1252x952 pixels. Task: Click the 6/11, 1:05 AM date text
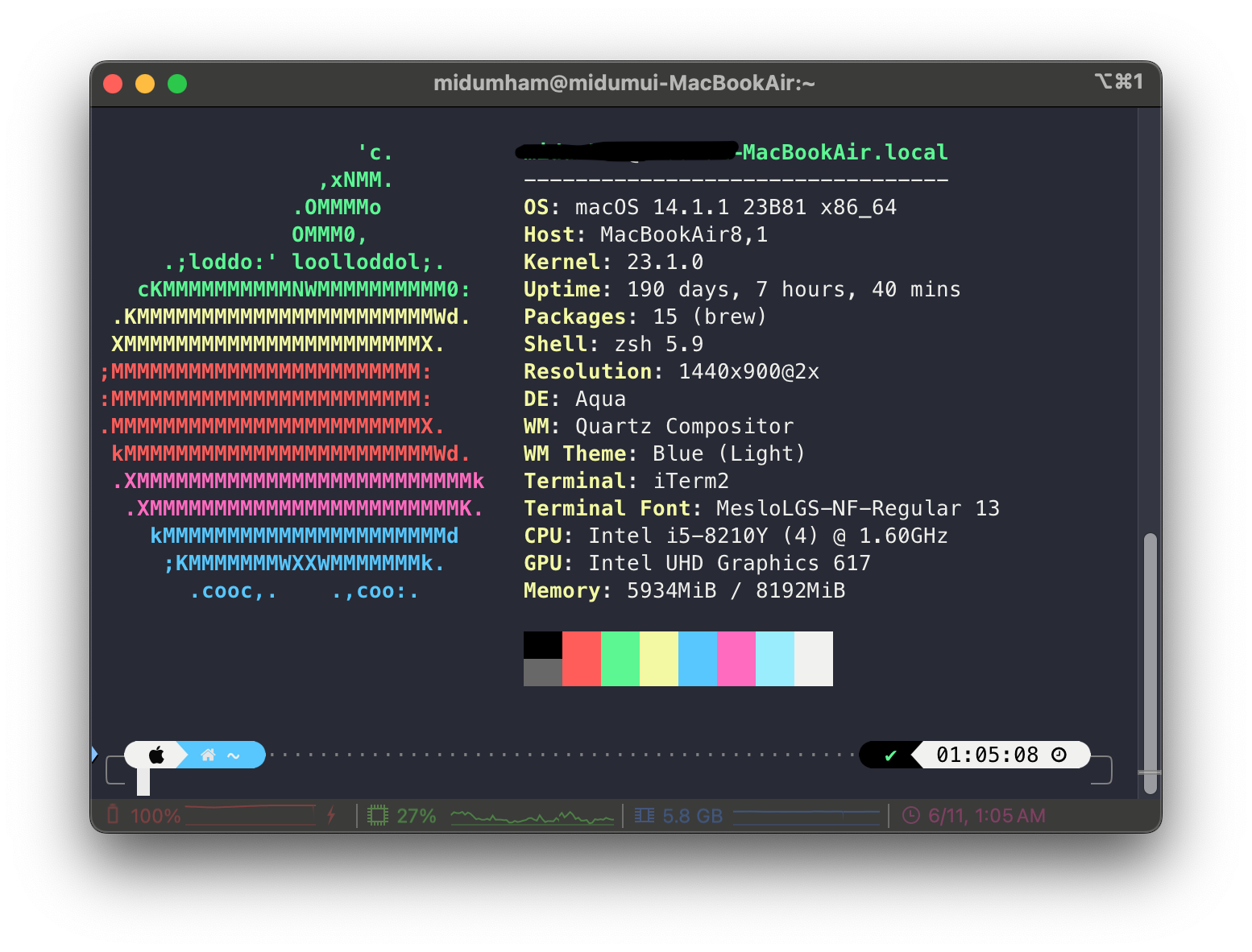[x=987, y=816]
